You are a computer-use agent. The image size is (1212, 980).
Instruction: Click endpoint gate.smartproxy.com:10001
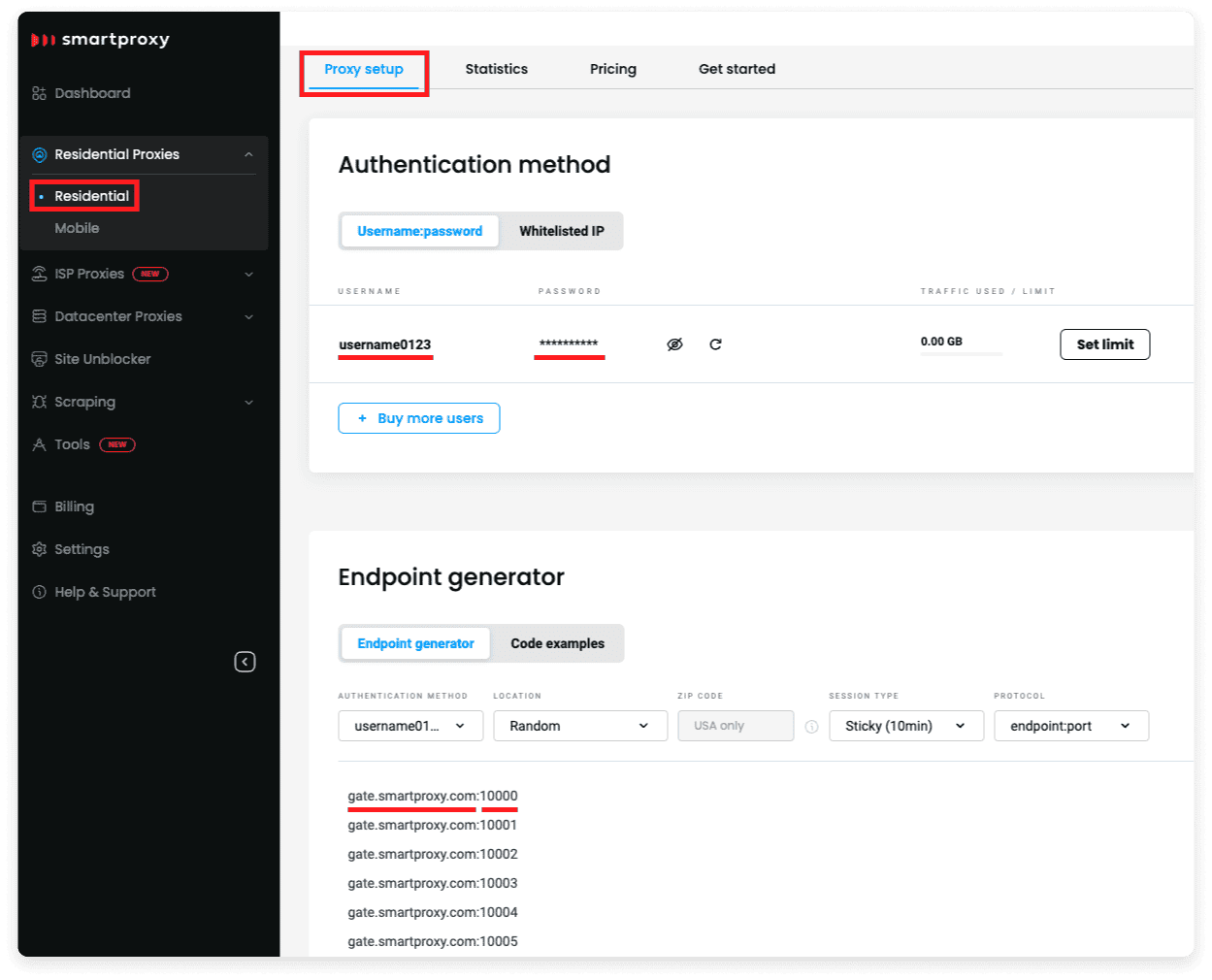pyautogui.click(x=433, y=825)
